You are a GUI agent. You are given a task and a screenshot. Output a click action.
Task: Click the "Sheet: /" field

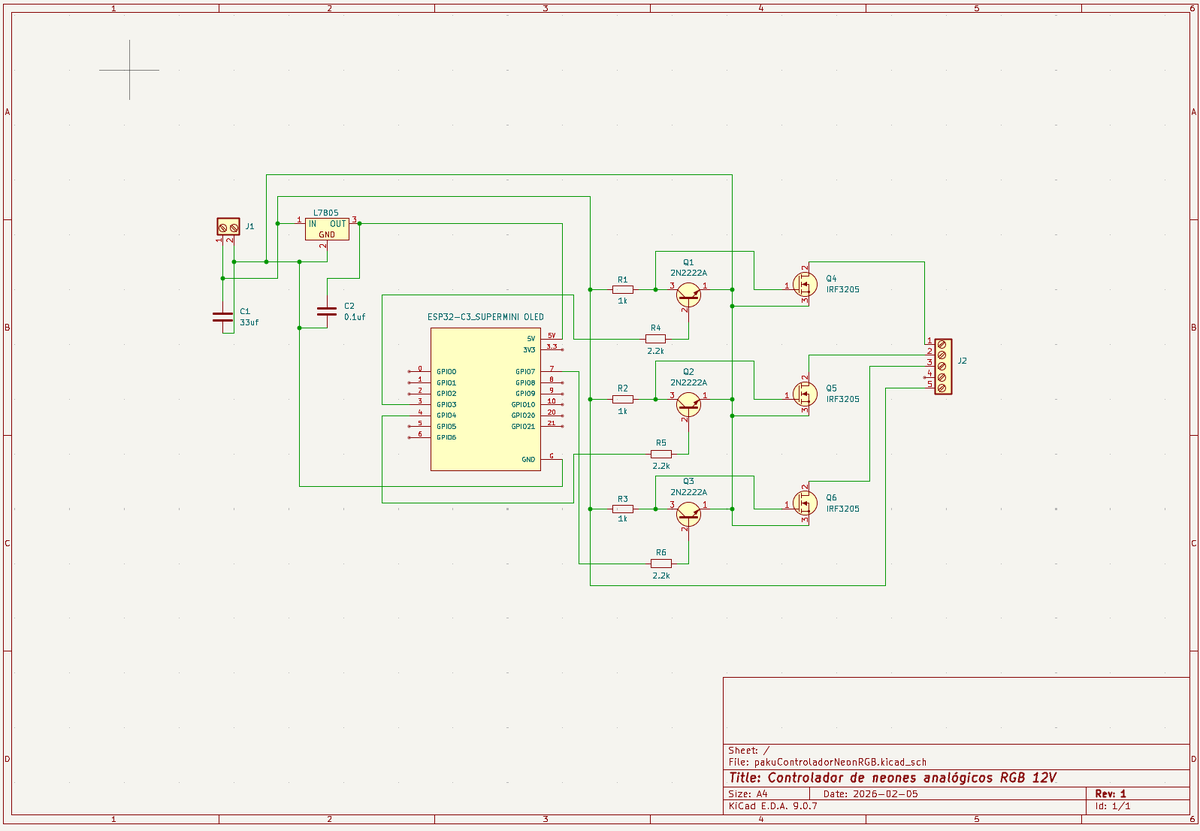pyautogui.click(x=749, y=750)
